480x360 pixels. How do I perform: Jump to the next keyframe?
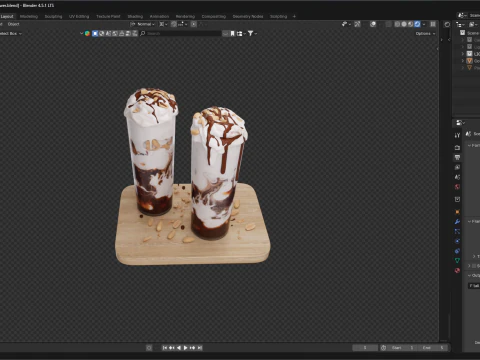[x=193, y=348]
